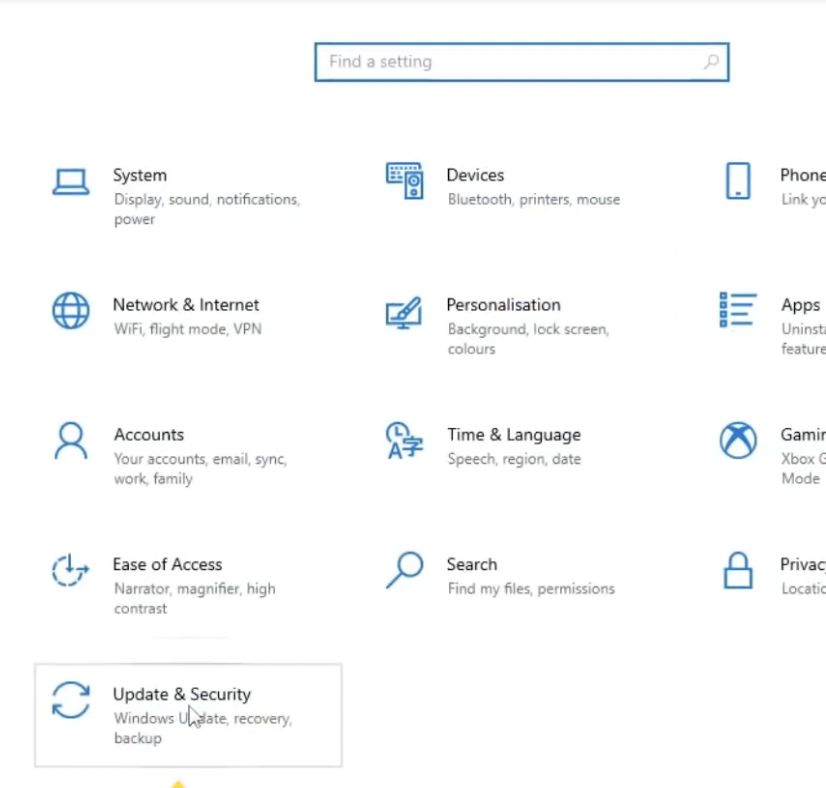Open System via the laptop icon

(71, 181)
